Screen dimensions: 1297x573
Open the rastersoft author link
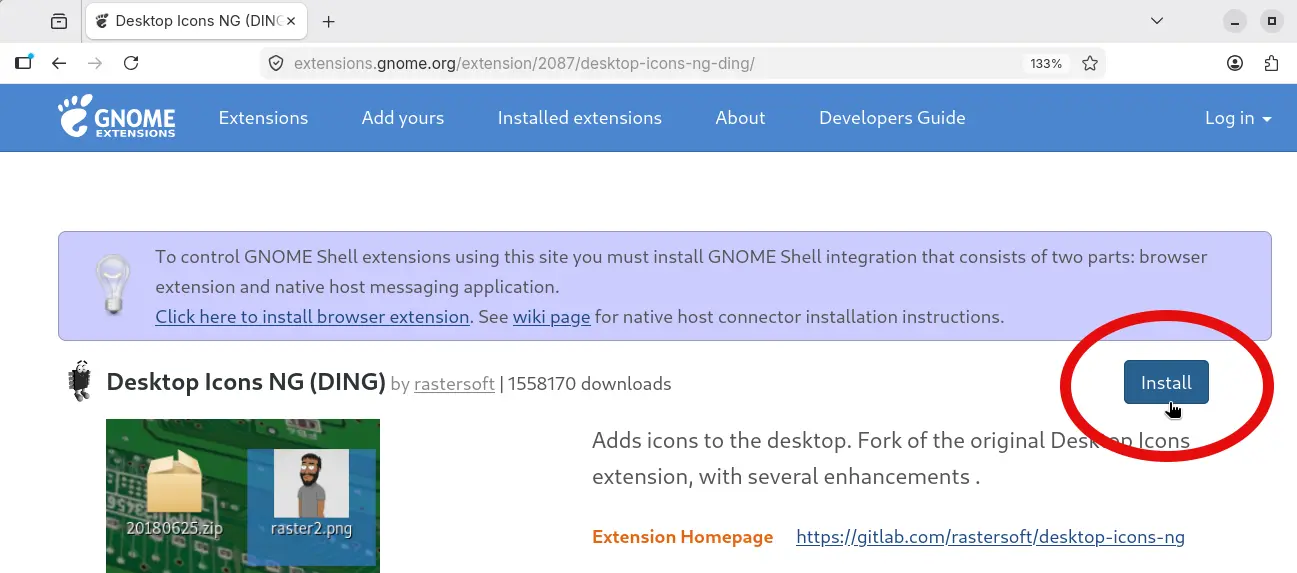pos(454,384)
